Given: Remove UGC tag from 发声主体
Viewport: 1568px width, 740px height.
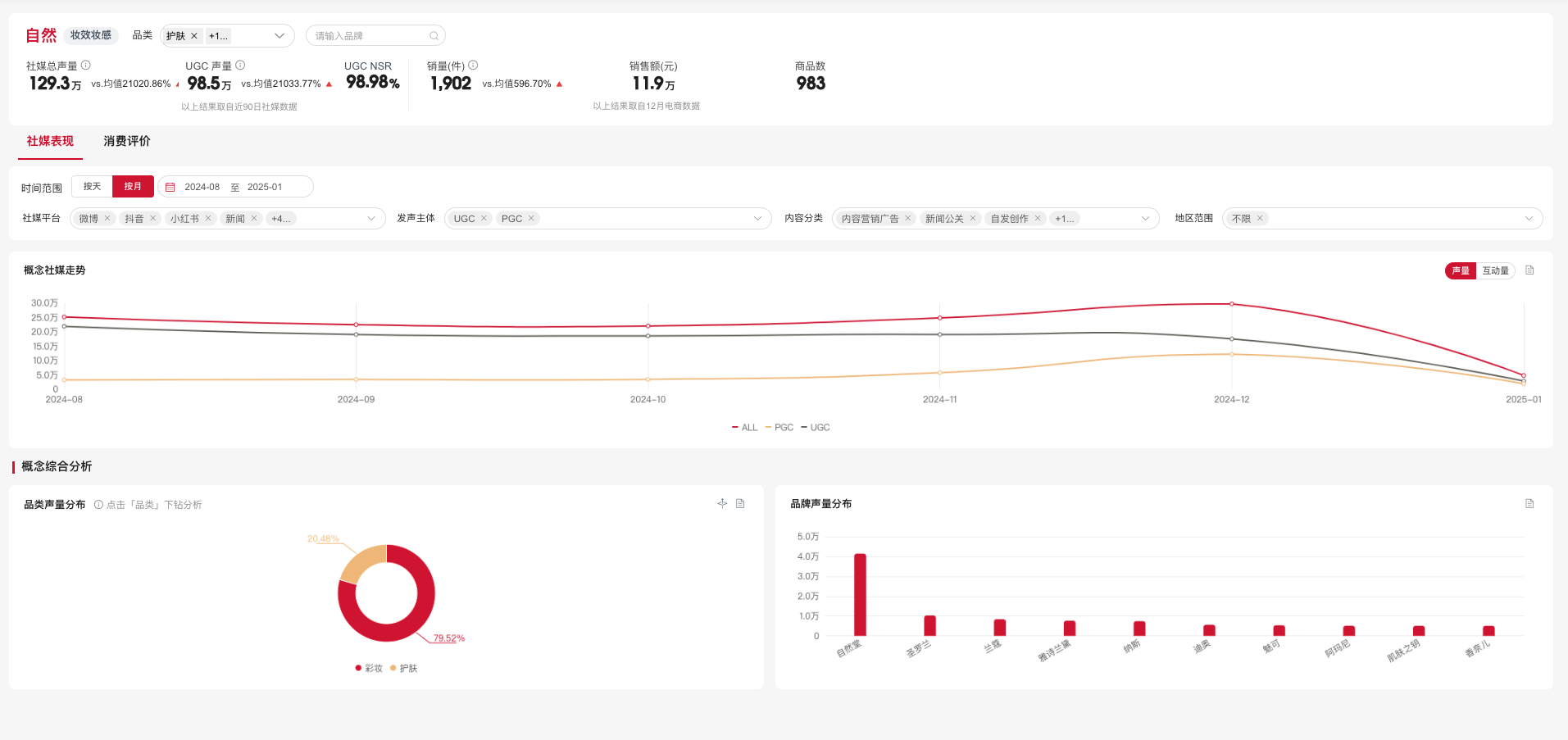Looking at the screenshot, I should tap(484, 218).
